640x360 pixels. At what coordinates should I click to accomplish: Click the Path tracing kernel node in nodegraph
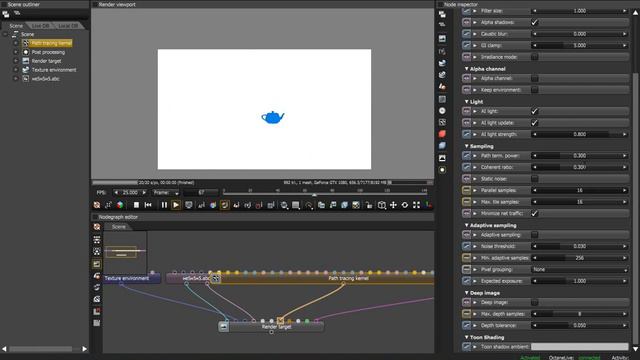click(x=348, y=278)
